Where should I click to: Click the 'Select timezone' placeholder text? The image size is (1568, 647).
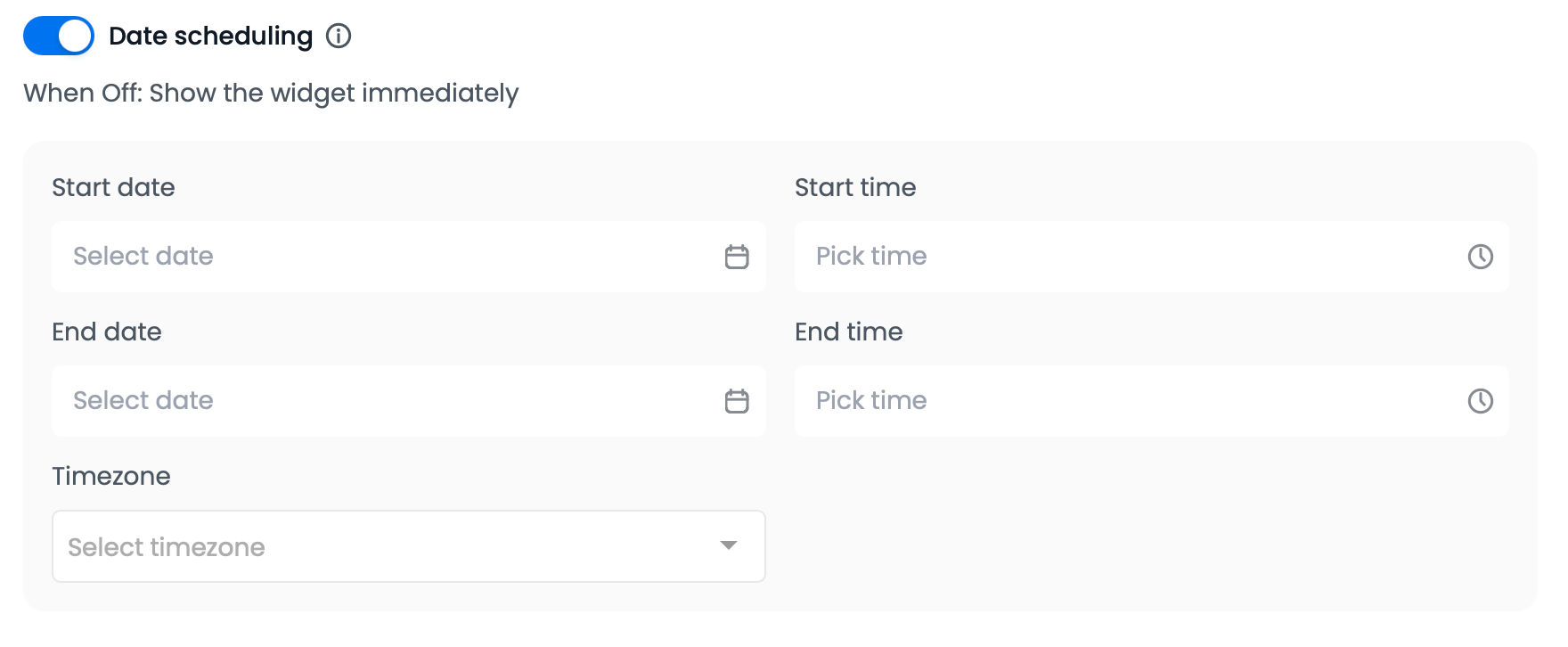click(167, 547)
